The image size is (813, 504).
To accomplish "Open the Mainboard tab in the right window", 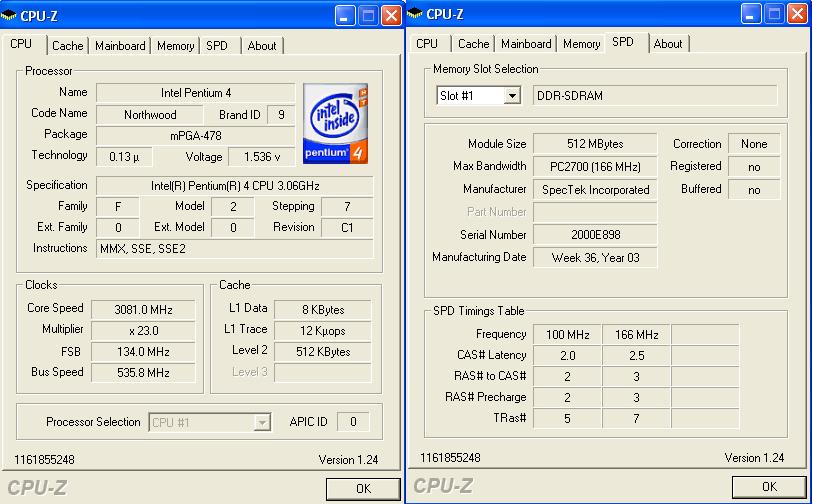I will [x=526, y=44].
